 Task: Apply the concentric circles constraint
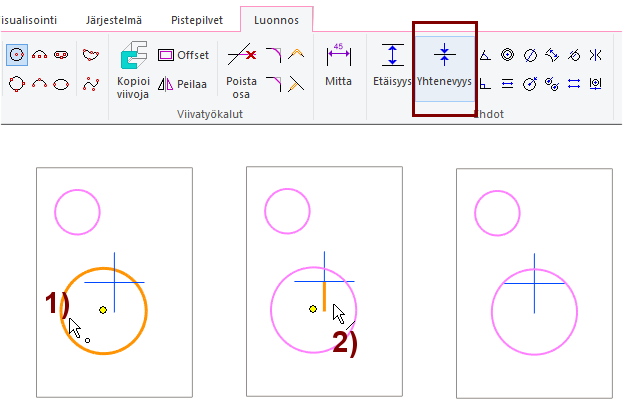507,55
